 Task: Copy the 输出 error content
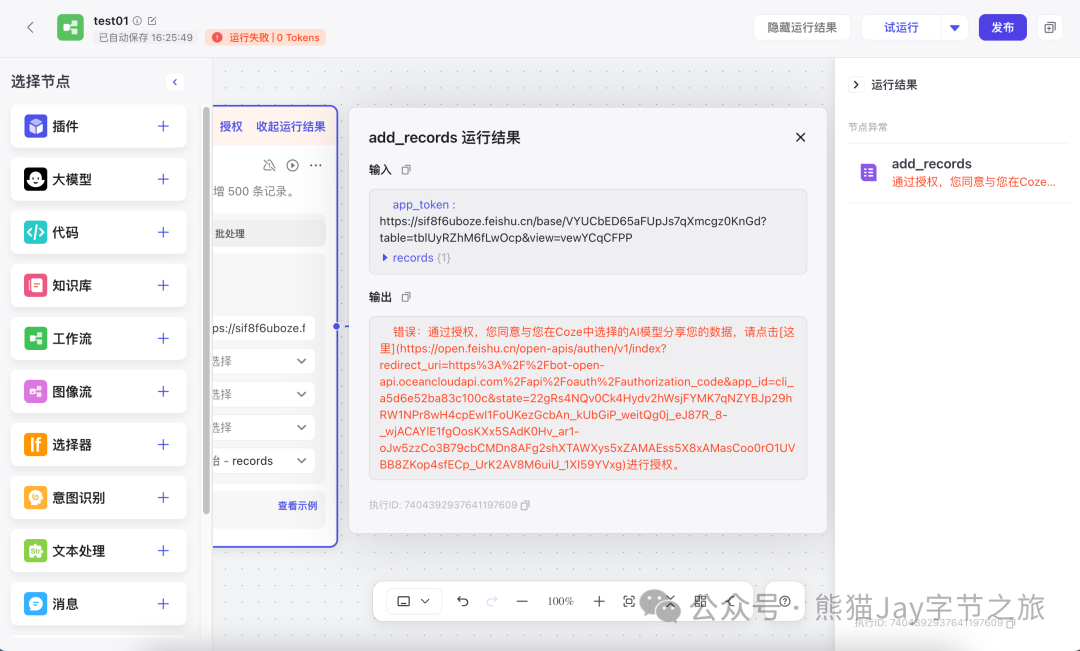point(406,297)
